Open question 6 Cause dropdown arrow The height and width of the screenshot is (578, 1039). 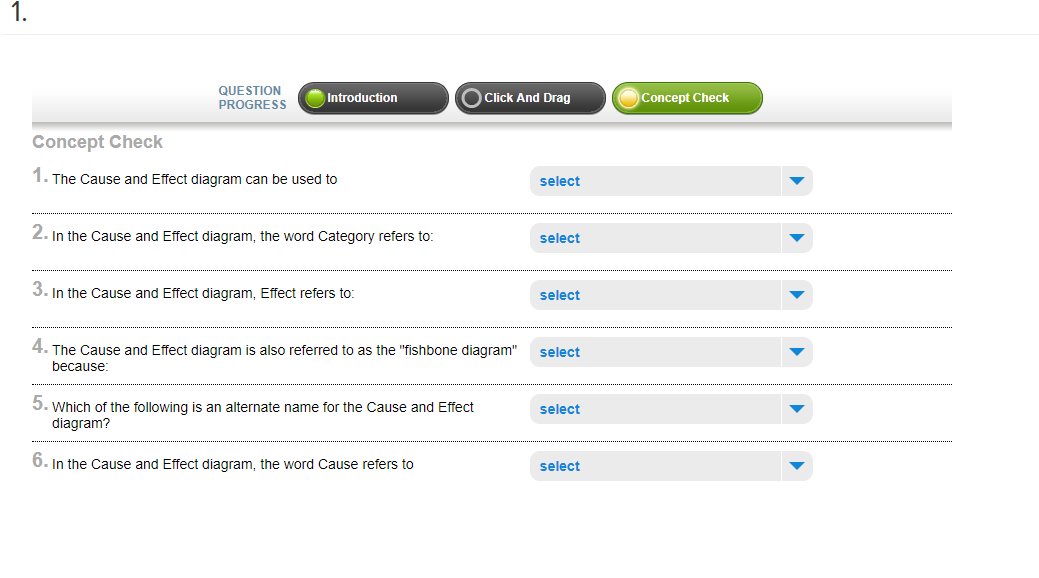(x=797, y=466)
